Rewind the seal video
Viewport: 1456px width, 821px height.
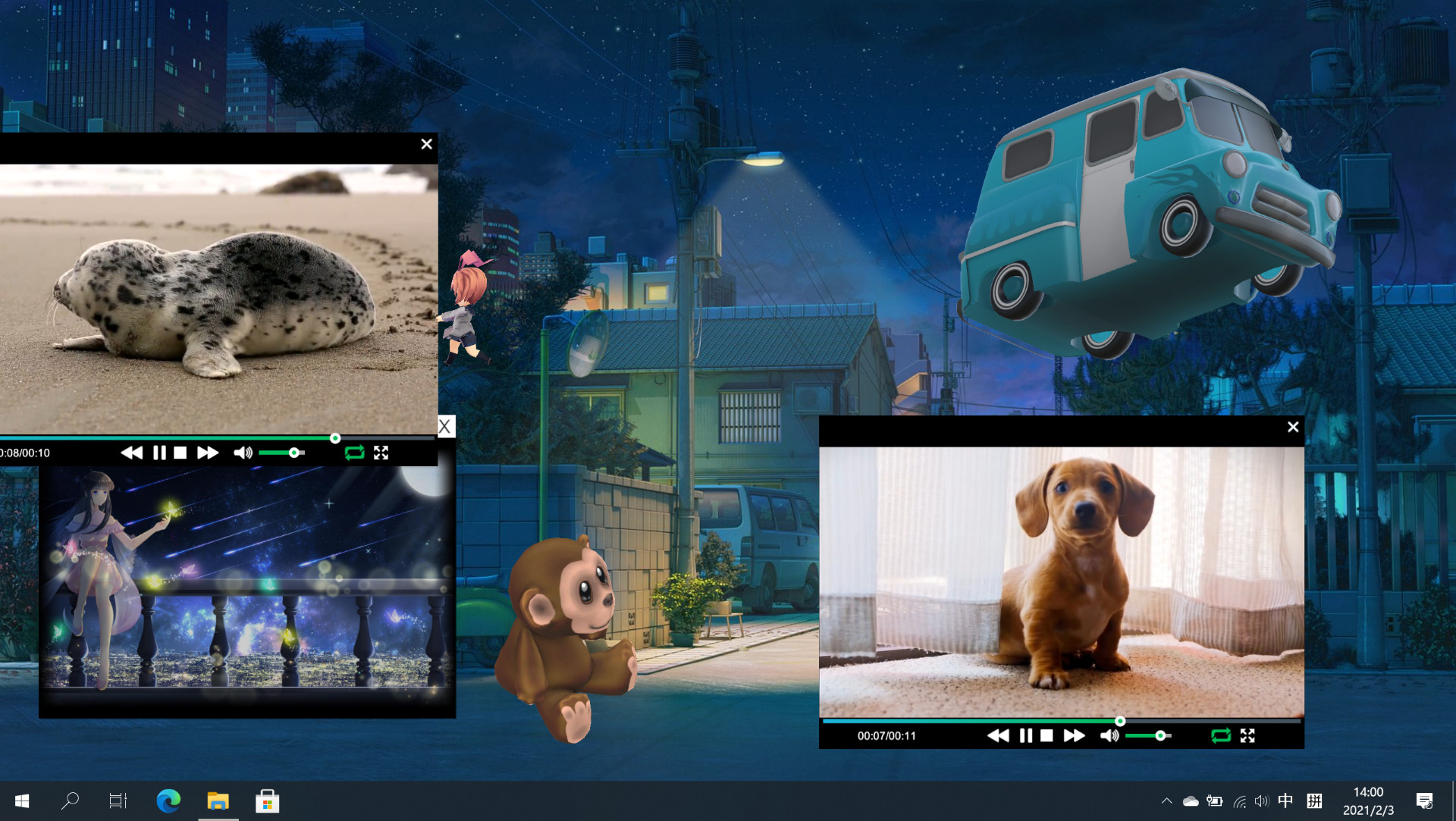click(x=133, y=453)
